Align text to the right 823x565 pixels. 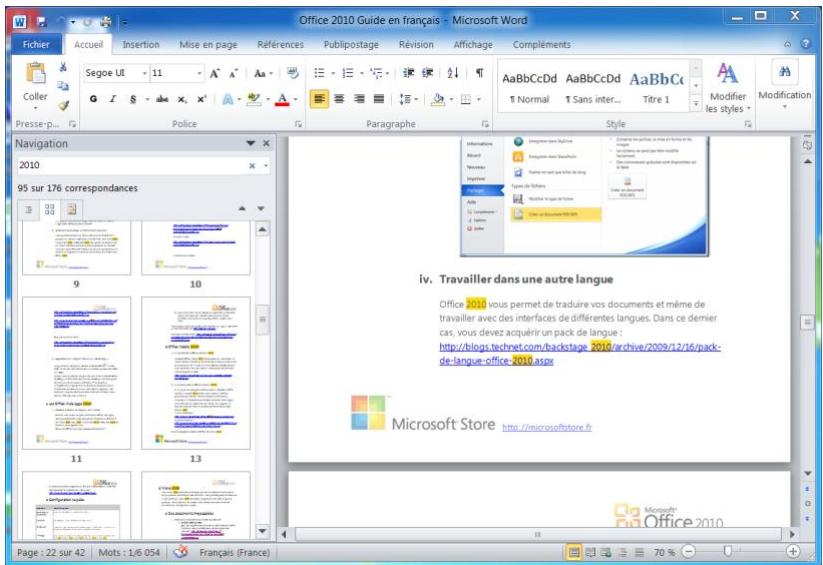coord(359,99)
